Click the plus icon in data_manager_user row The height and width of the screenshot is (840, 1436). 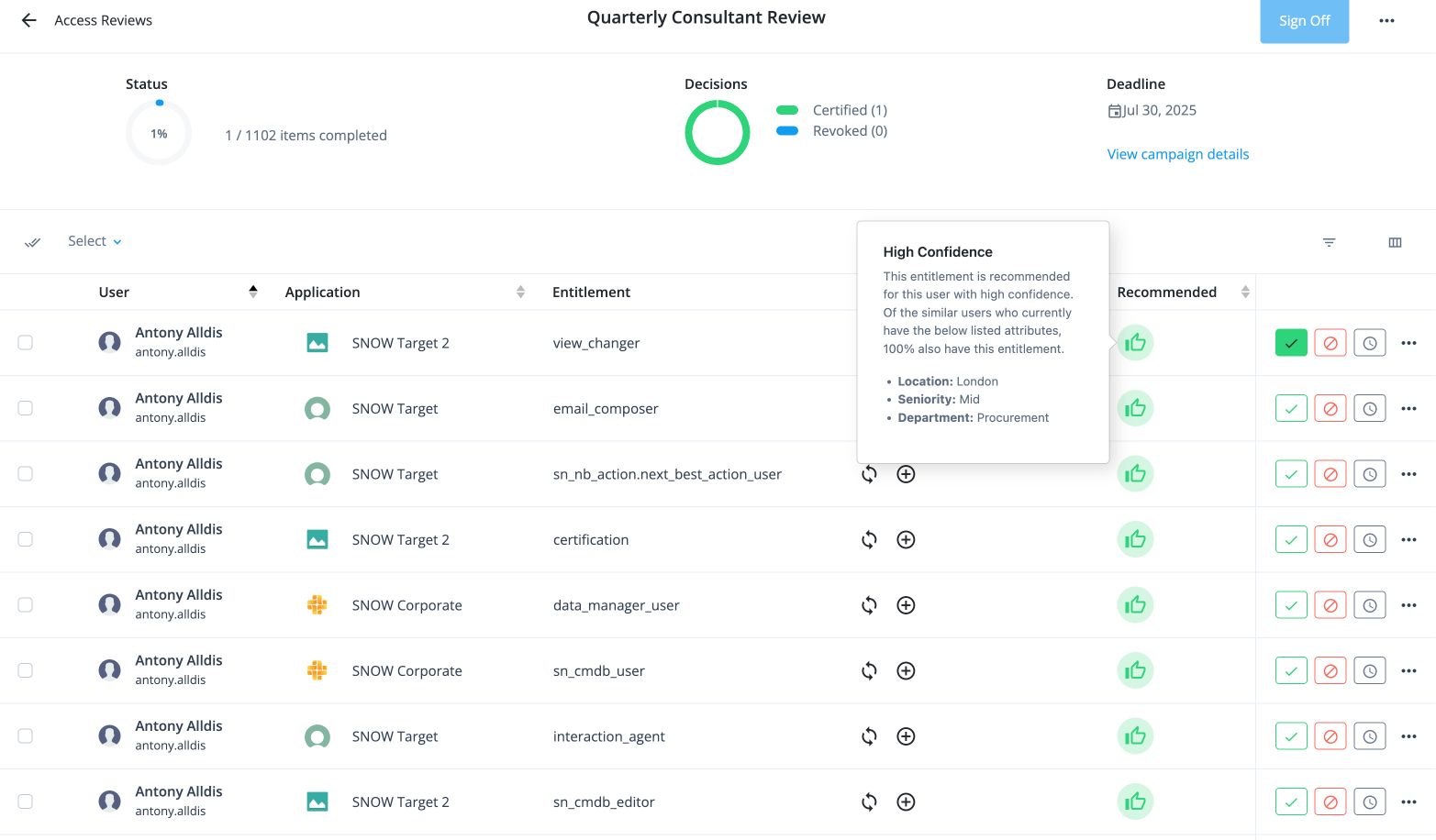[906, 605]
